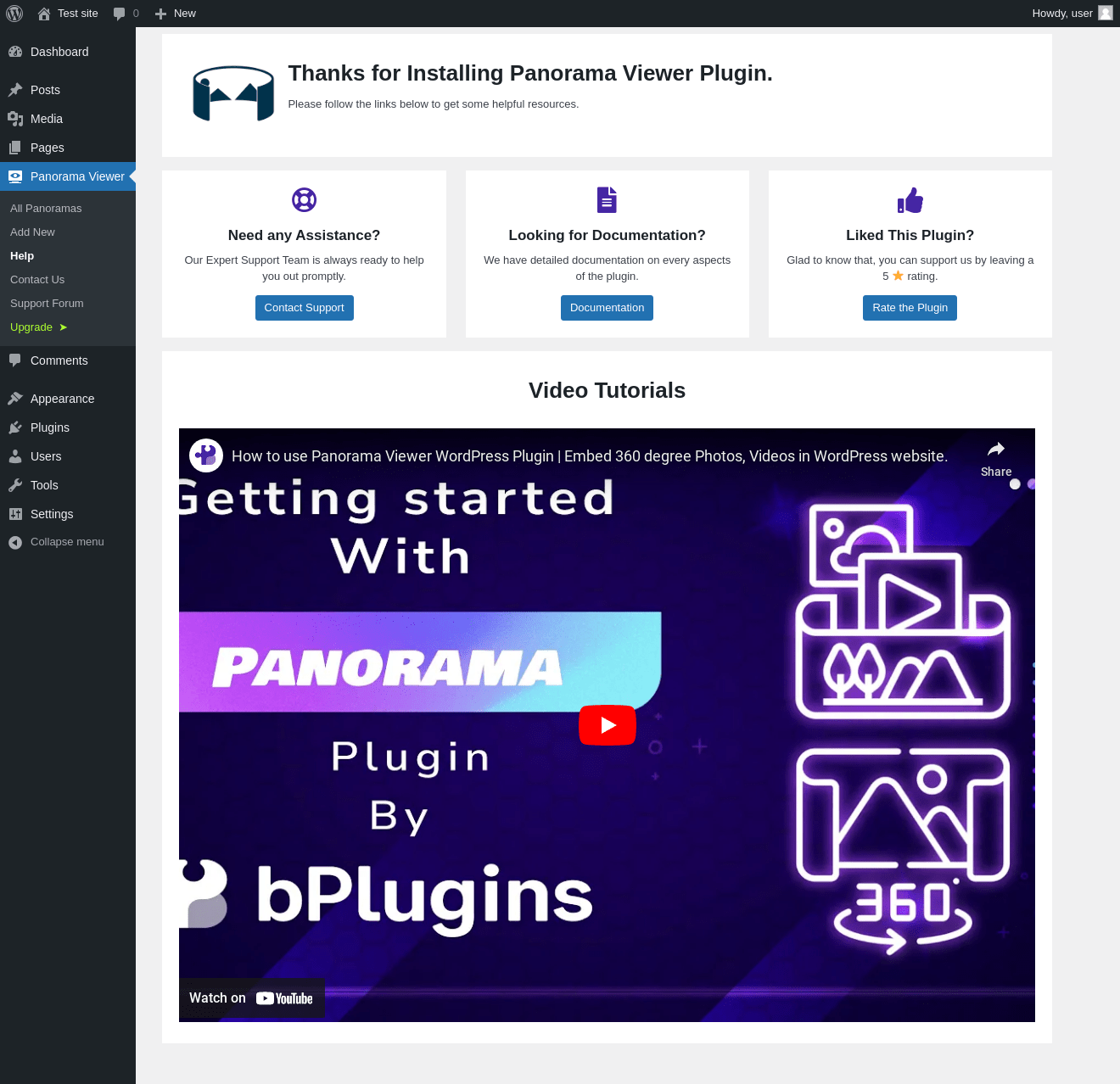Screen dimensions: 1120x1084
Task: Click the Documentation button
Action: tap(607, 308)
